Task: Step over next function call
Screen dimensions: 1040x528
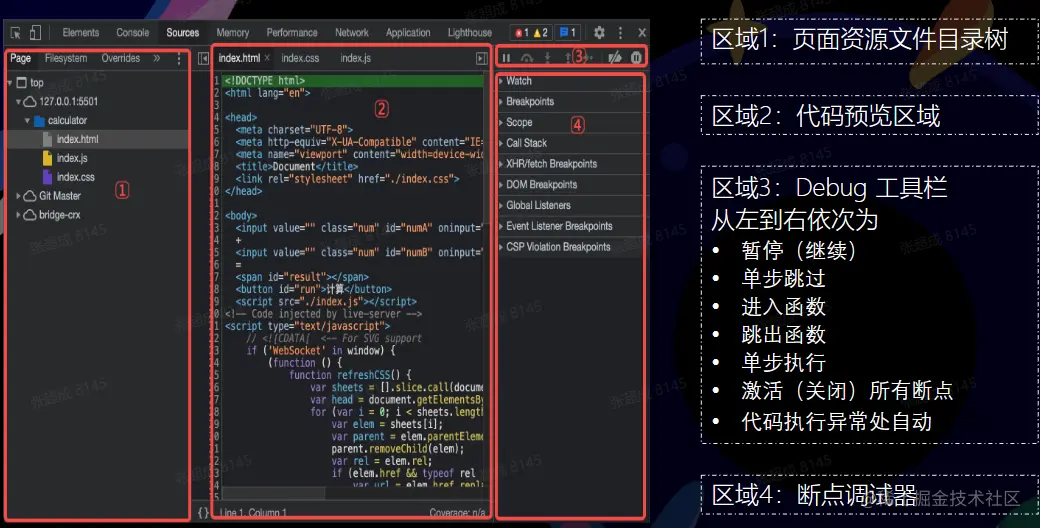Action: 527,58
